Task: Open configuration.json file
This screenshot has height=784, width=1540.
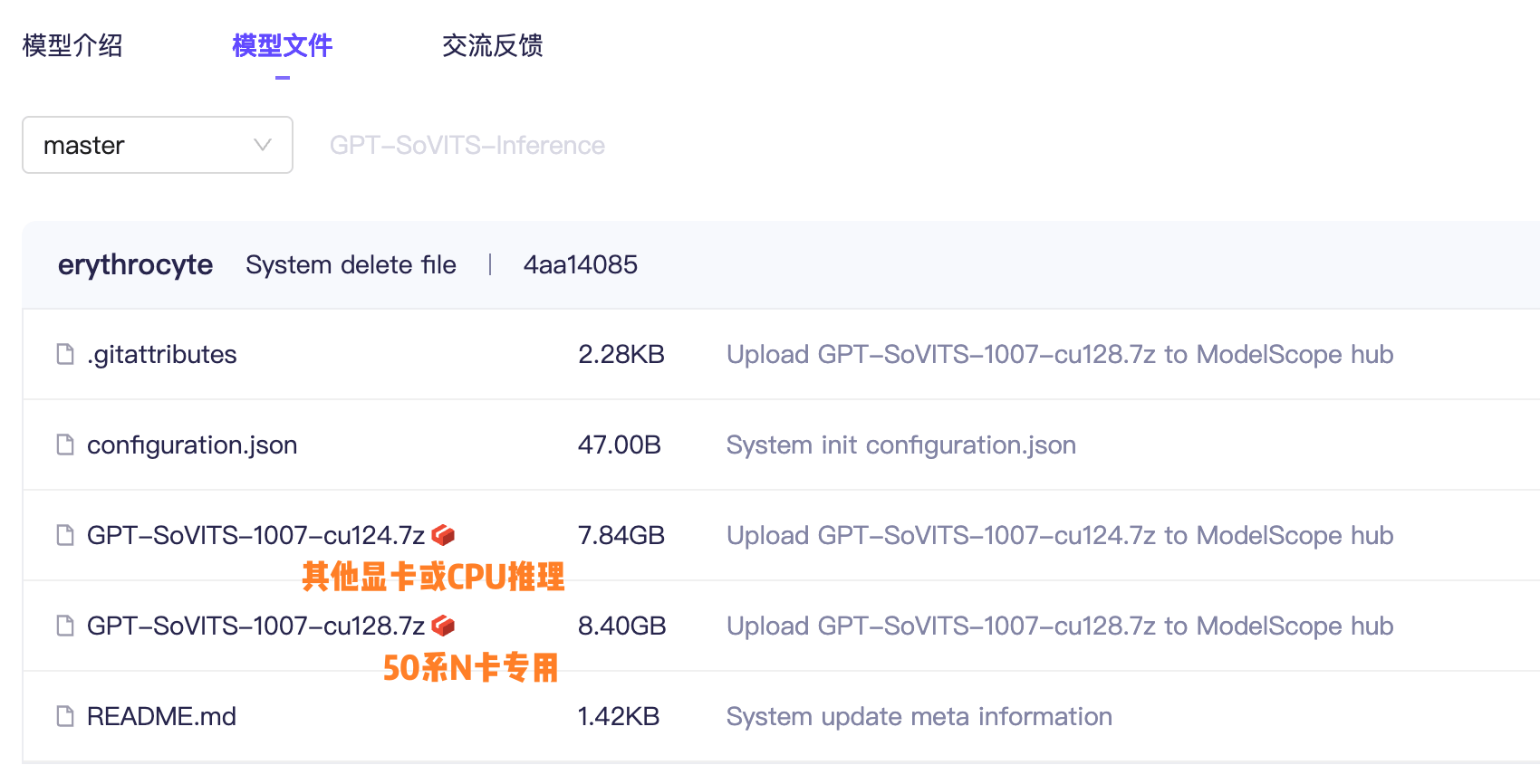Action: [192, 445]
